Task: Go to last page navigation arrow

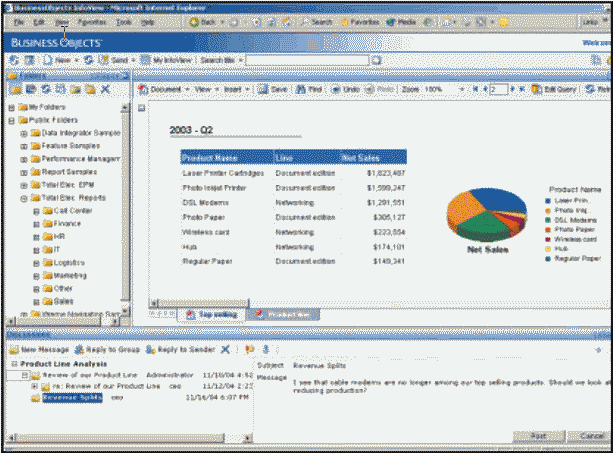Action: coord(522,90)
